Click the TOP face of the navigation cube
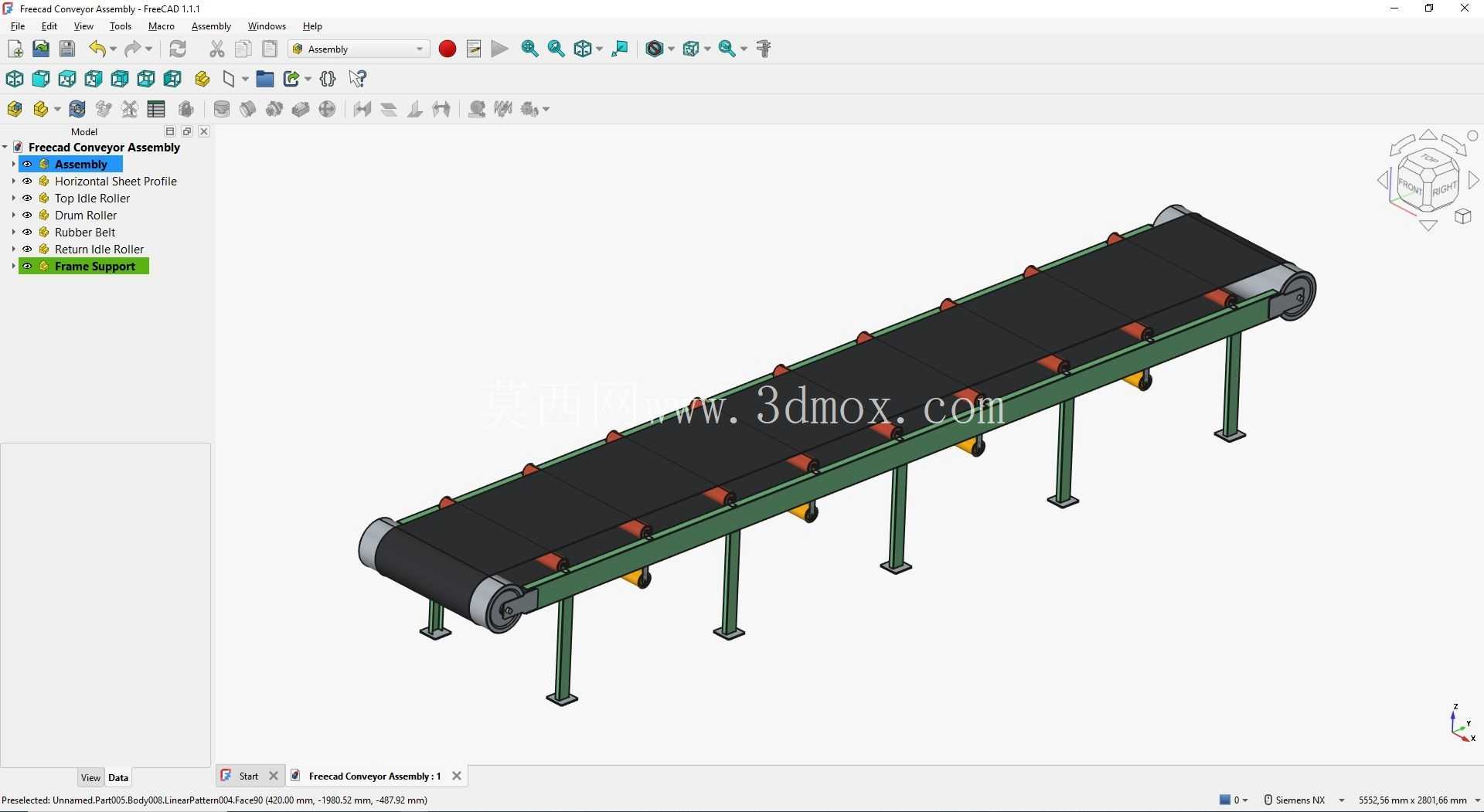Image resolution: width=1484 pixels, height=812 pixels. pyautogui.click(x=1429, y=160)
